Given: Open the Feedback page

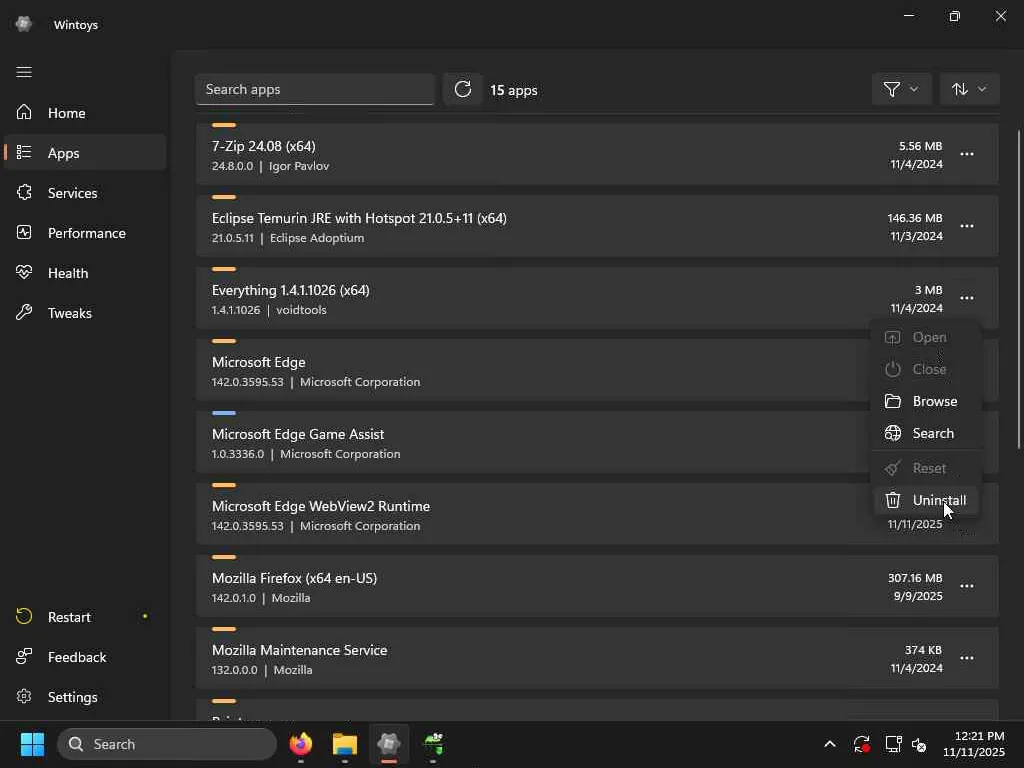Looking at the screenshot, I should (85, 657).
